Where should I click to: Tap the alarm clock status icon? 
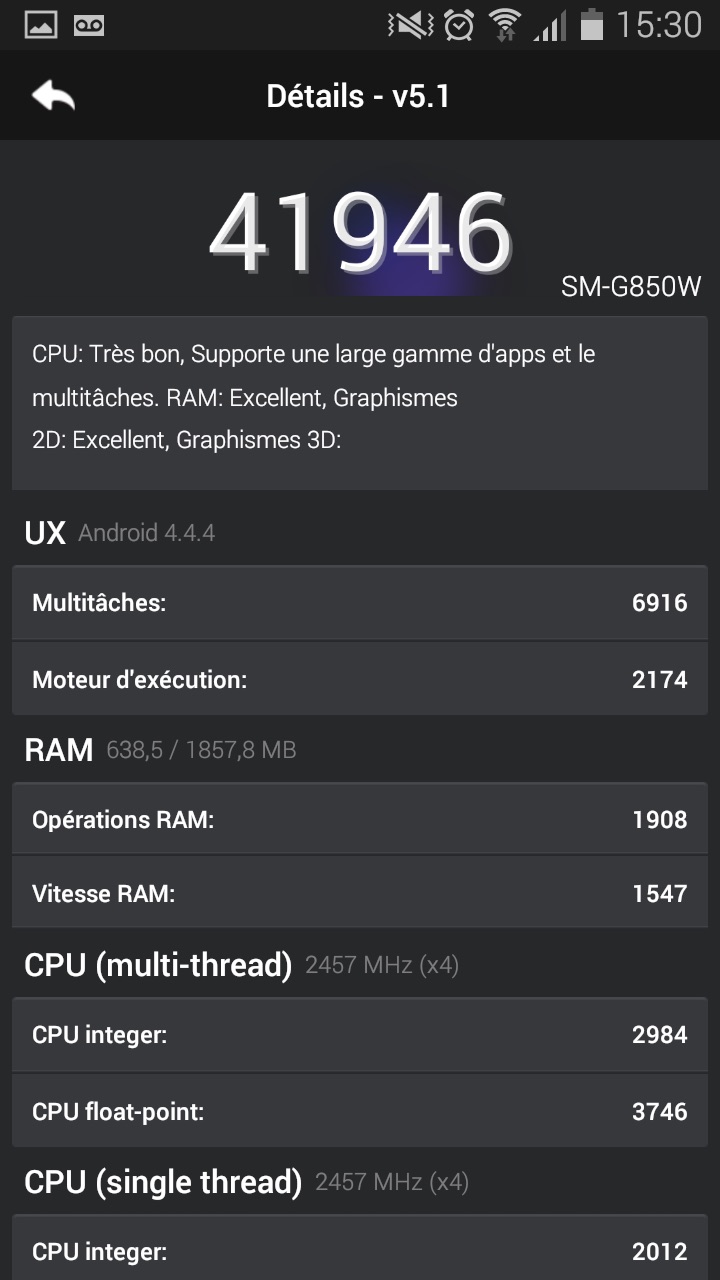(459, 25)
